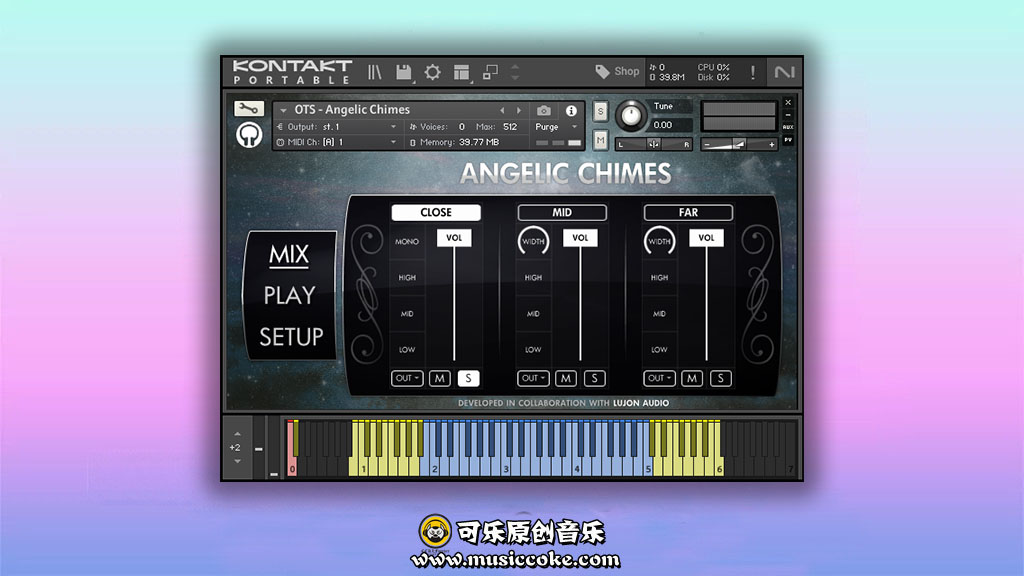1024x576 pixels.
Task: Open the Purge dropdown menu
Action: 556,127
